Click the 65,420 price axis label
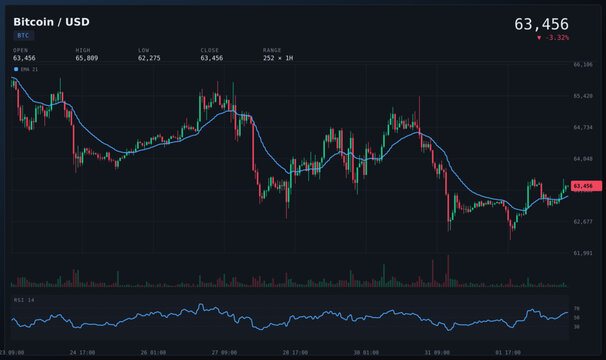The image size is (606, 360). tap(583, 96)
